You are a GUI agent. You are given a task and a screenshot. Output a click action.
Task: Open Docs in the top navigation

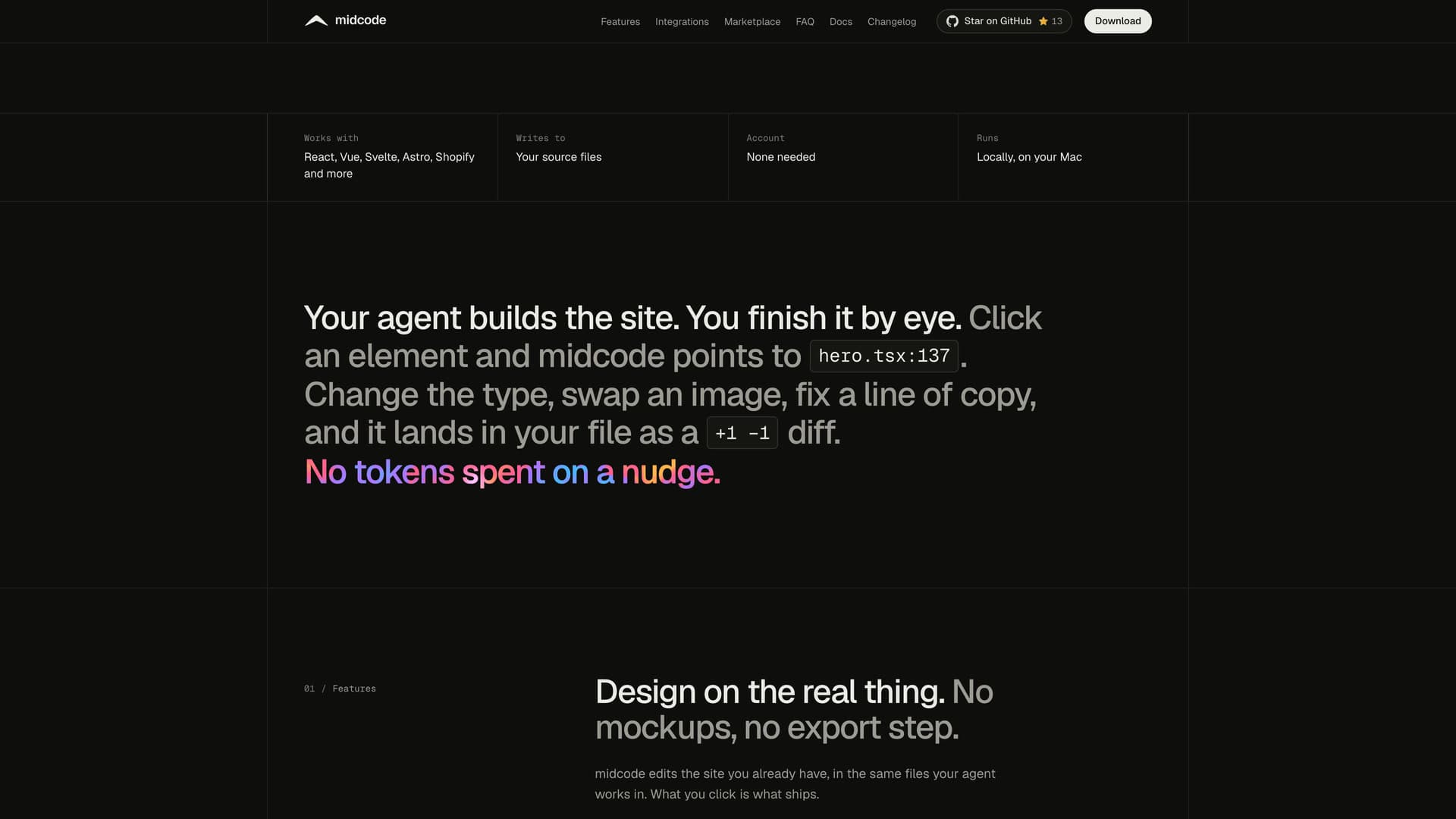[x=841, y=21]
